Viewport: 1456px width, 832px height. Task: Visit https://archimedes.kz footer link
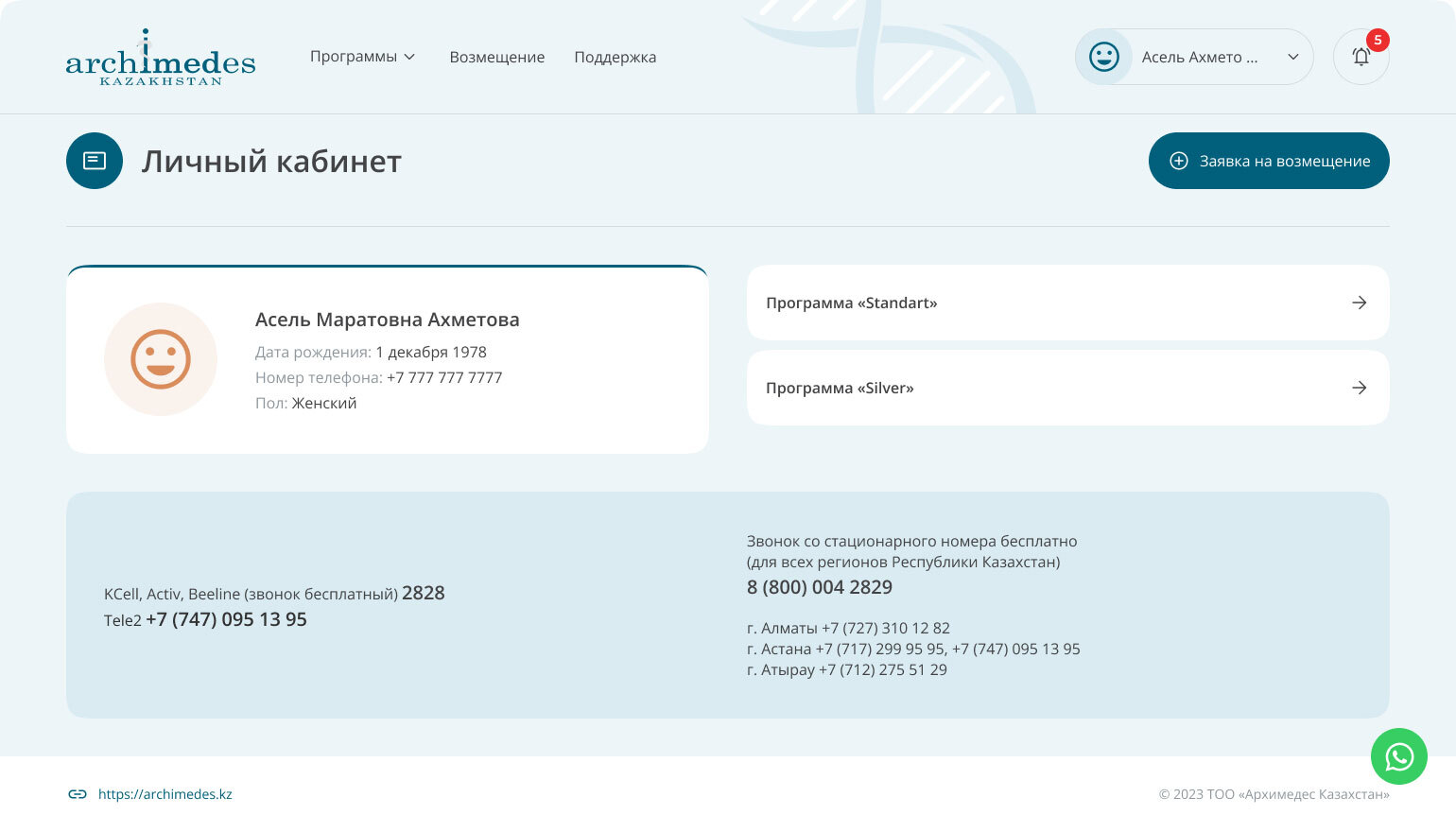(165, 794)
